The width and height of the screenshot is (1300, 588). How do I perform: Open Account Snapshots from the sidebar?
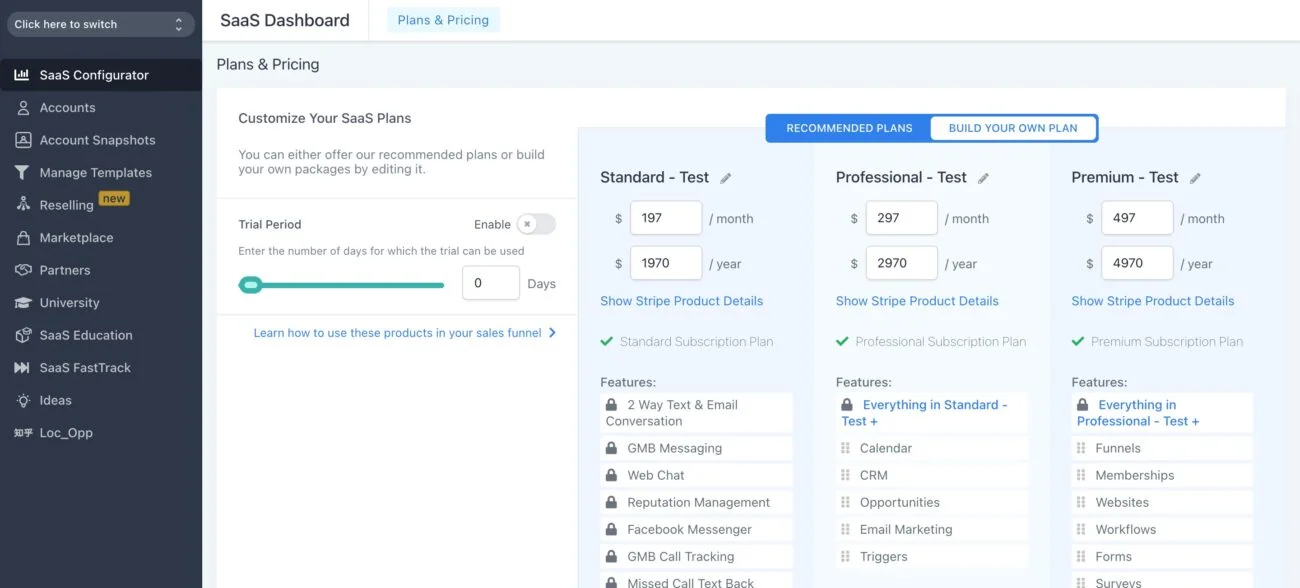tap(96, 140)
